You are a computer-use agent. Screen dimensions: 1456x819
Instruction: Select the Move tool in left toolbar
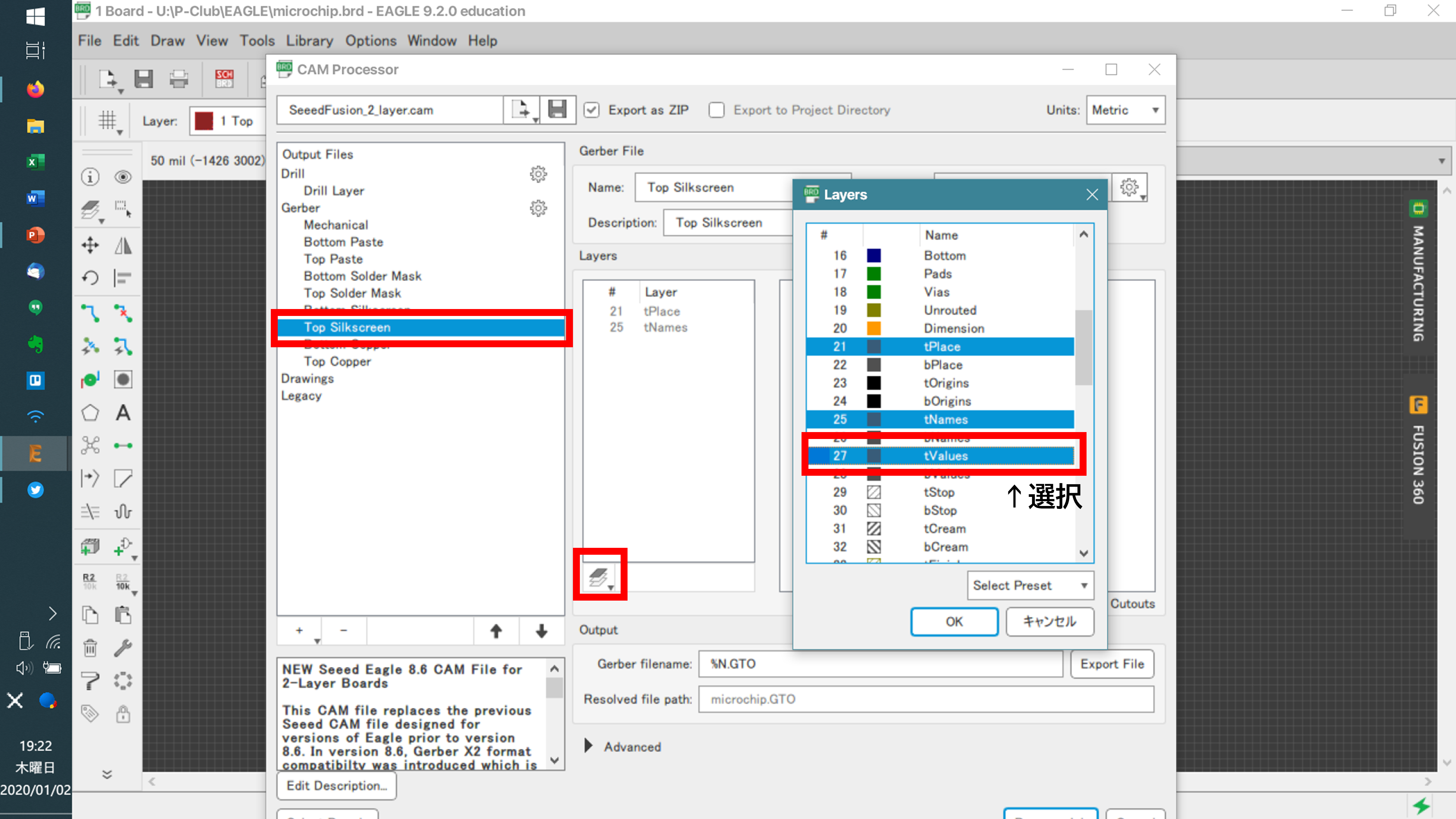(x=90, y=245)
